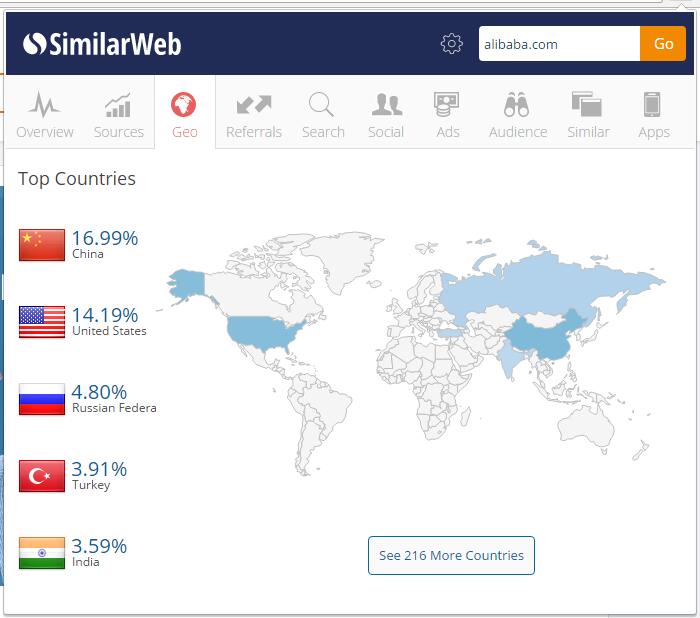
Task: Open the Referrals arrows tab
Action: click(x=254, y=114)
